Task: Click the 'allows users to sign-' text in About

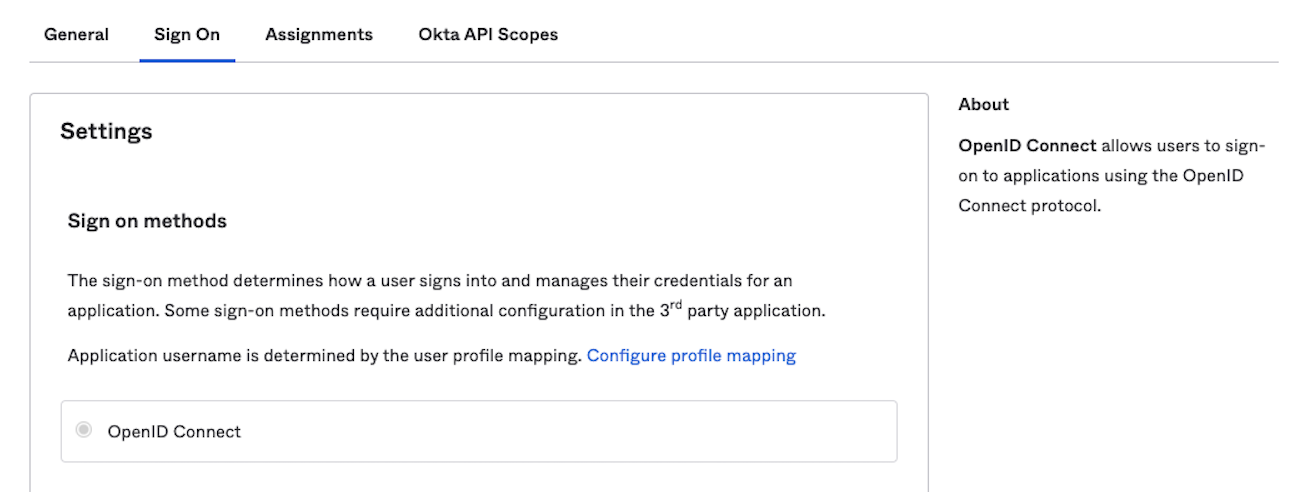Action: pyautogui.click(x=1183, y=146)
